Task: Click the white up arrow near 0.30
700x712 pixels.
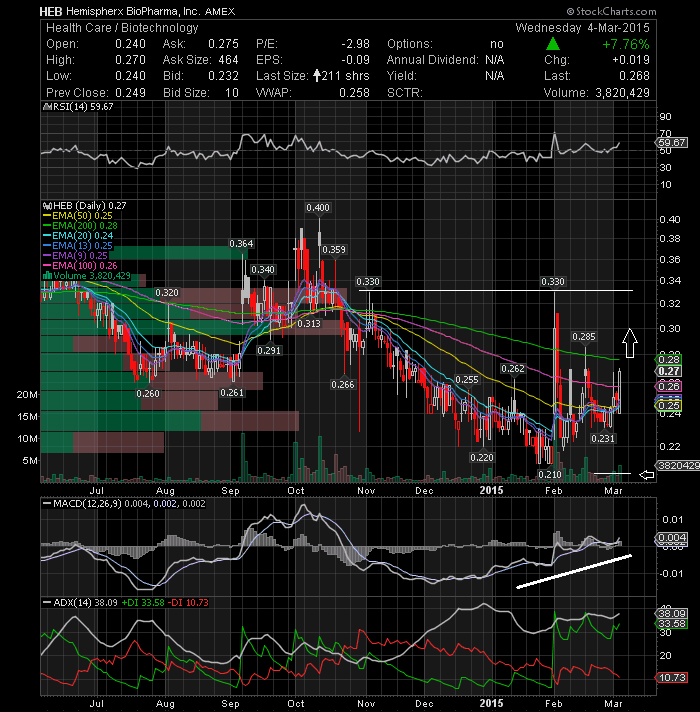Action: click(x=630, y=343)
